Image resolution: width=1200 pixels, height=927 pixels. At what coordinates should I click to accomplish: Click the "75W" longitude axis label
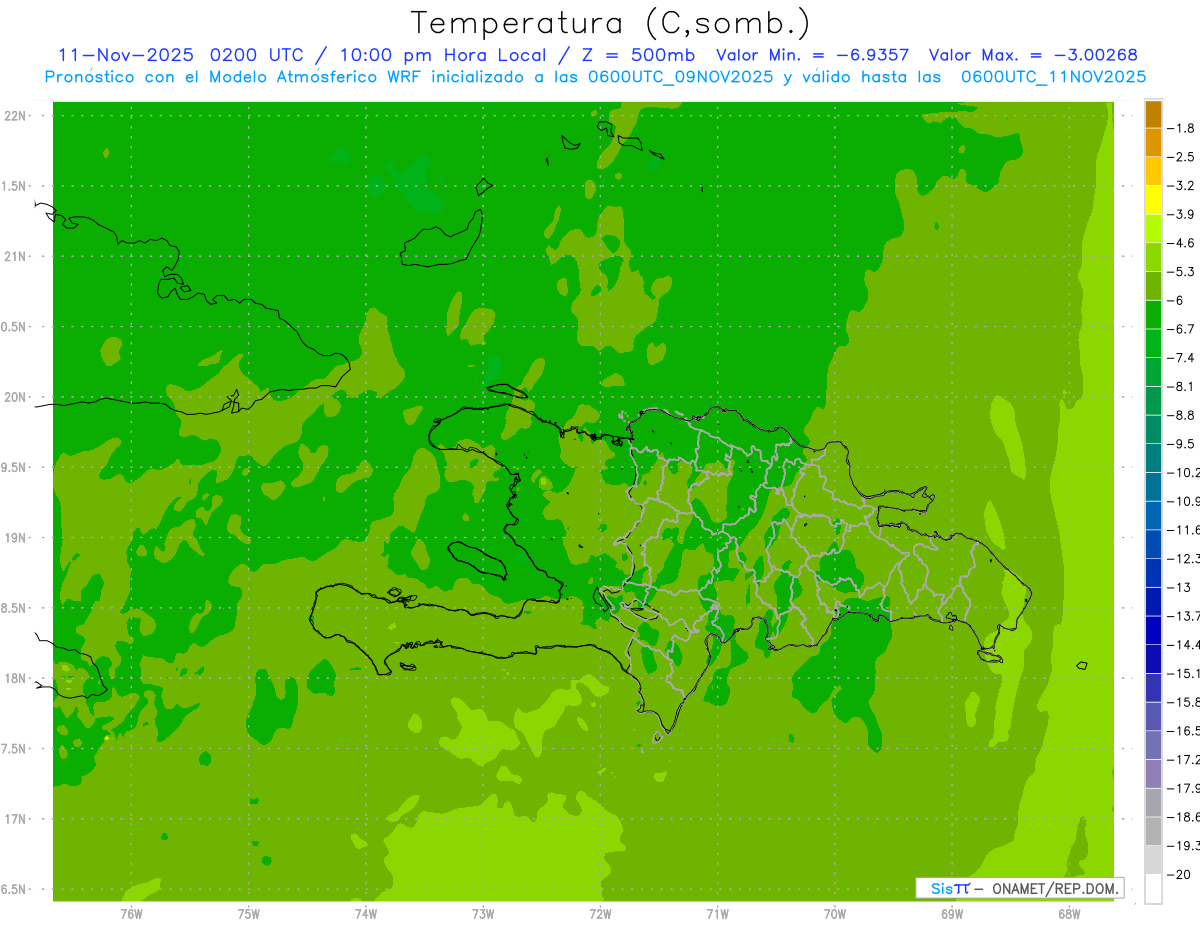click(x=249, y=914)
